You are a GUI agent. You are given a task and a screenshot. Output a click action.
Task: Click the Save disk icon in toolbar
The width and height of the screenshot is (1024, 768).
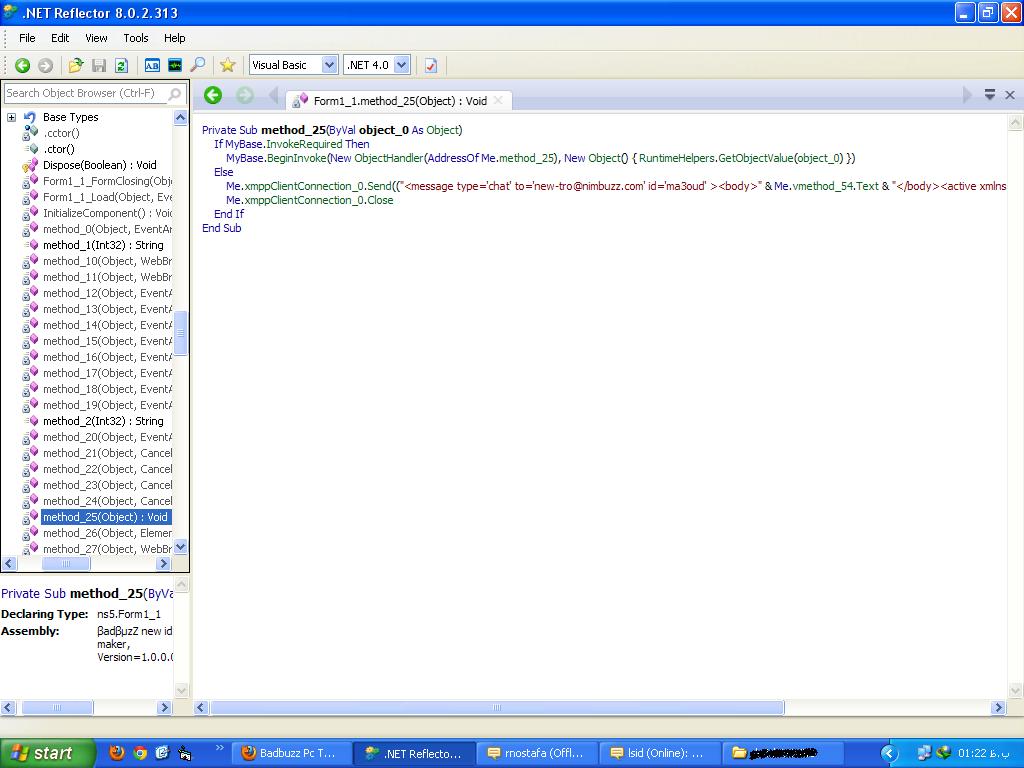(99, 65)
